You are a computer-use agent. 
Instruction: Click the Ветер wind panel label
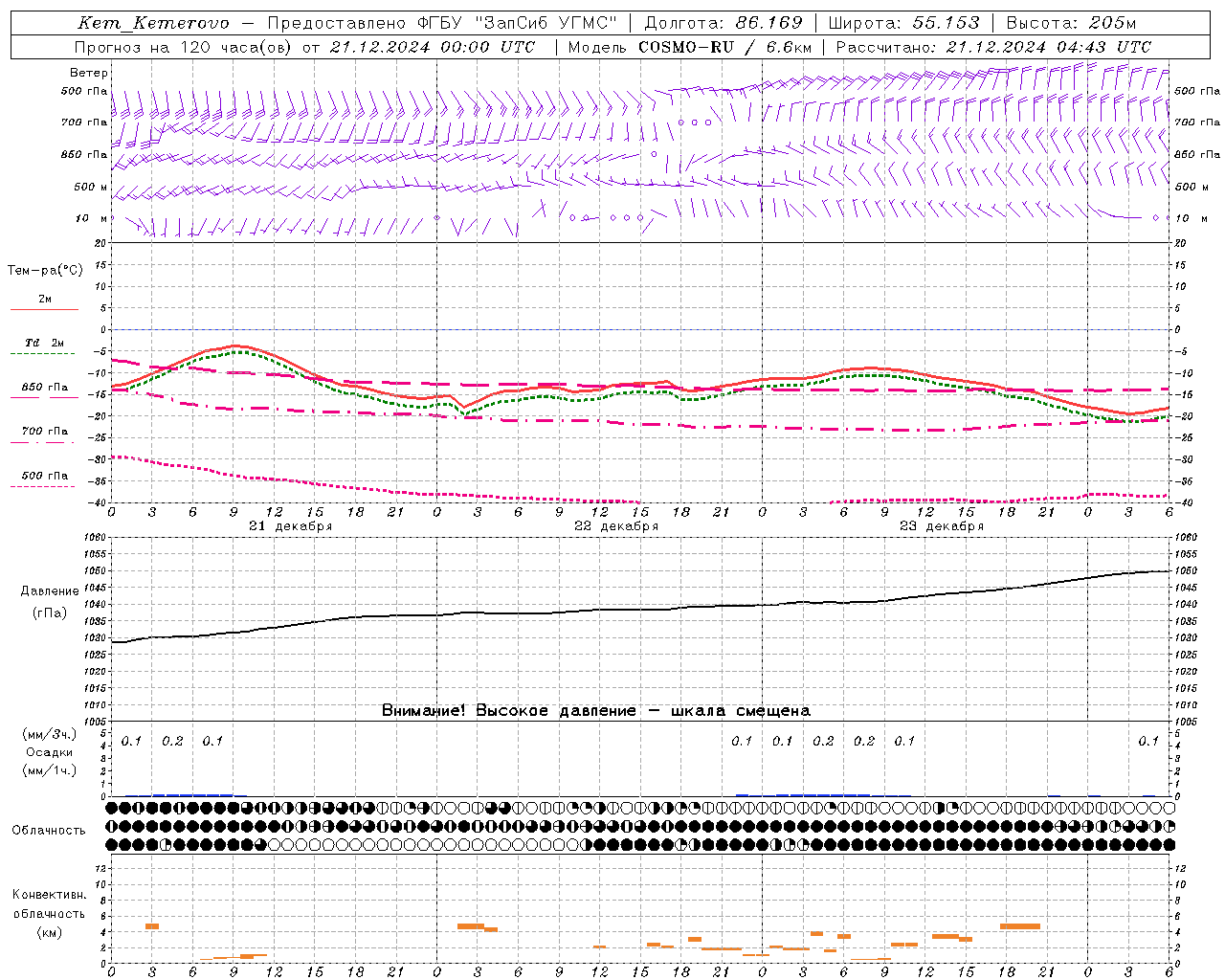pyautogui.click(x=89, y=73)
